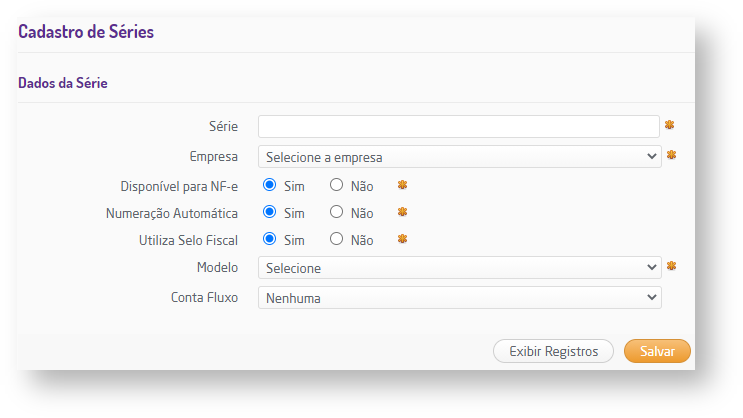Choose Sim for Numeração Automática
743x418 pixels.
(269, 212)
